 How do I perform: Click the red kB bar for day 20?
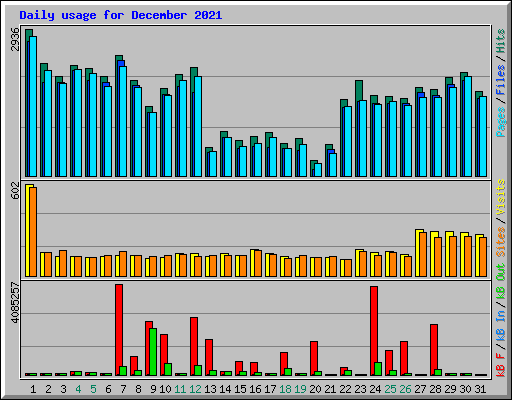point(314,359)
